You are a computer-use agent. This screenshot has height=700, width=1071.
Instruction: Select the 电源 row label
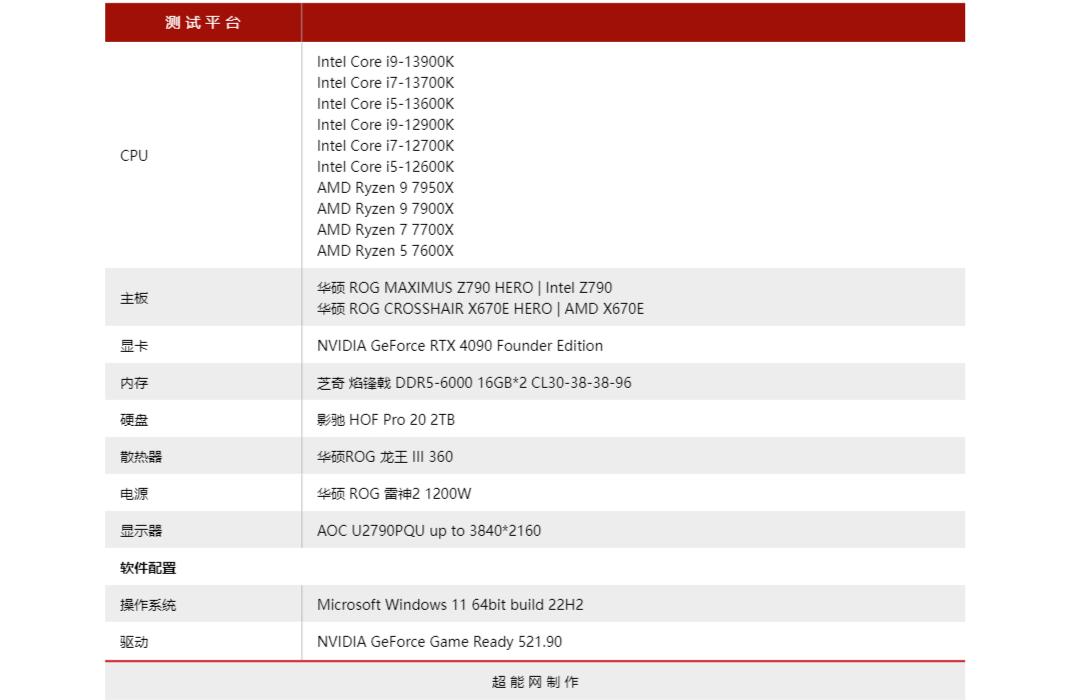tap(134, 494)
